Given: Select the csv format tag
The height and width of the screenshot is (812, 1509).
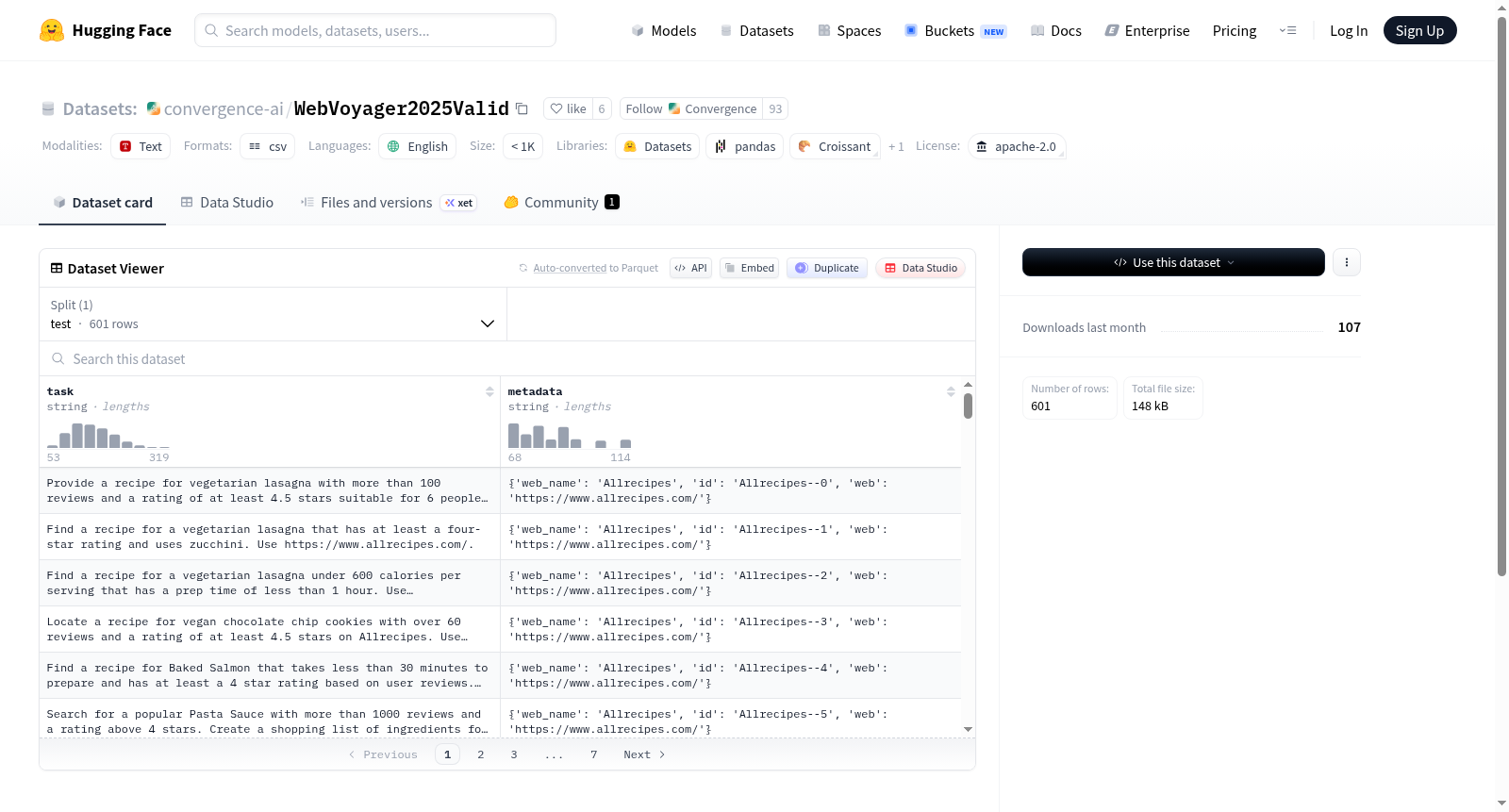Looking at the screenshot, I should 268,146.
